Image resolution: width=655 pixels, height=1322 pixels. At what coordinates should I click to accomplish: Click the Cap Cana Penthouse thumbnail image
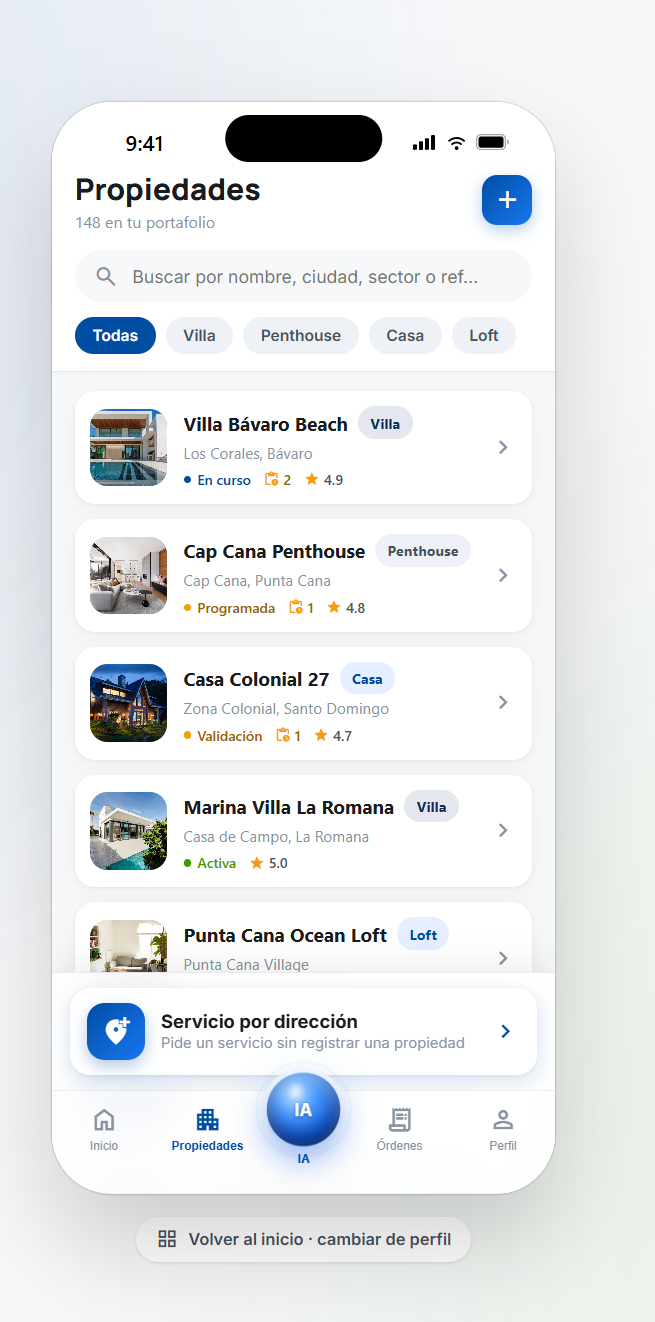point(128,575)
